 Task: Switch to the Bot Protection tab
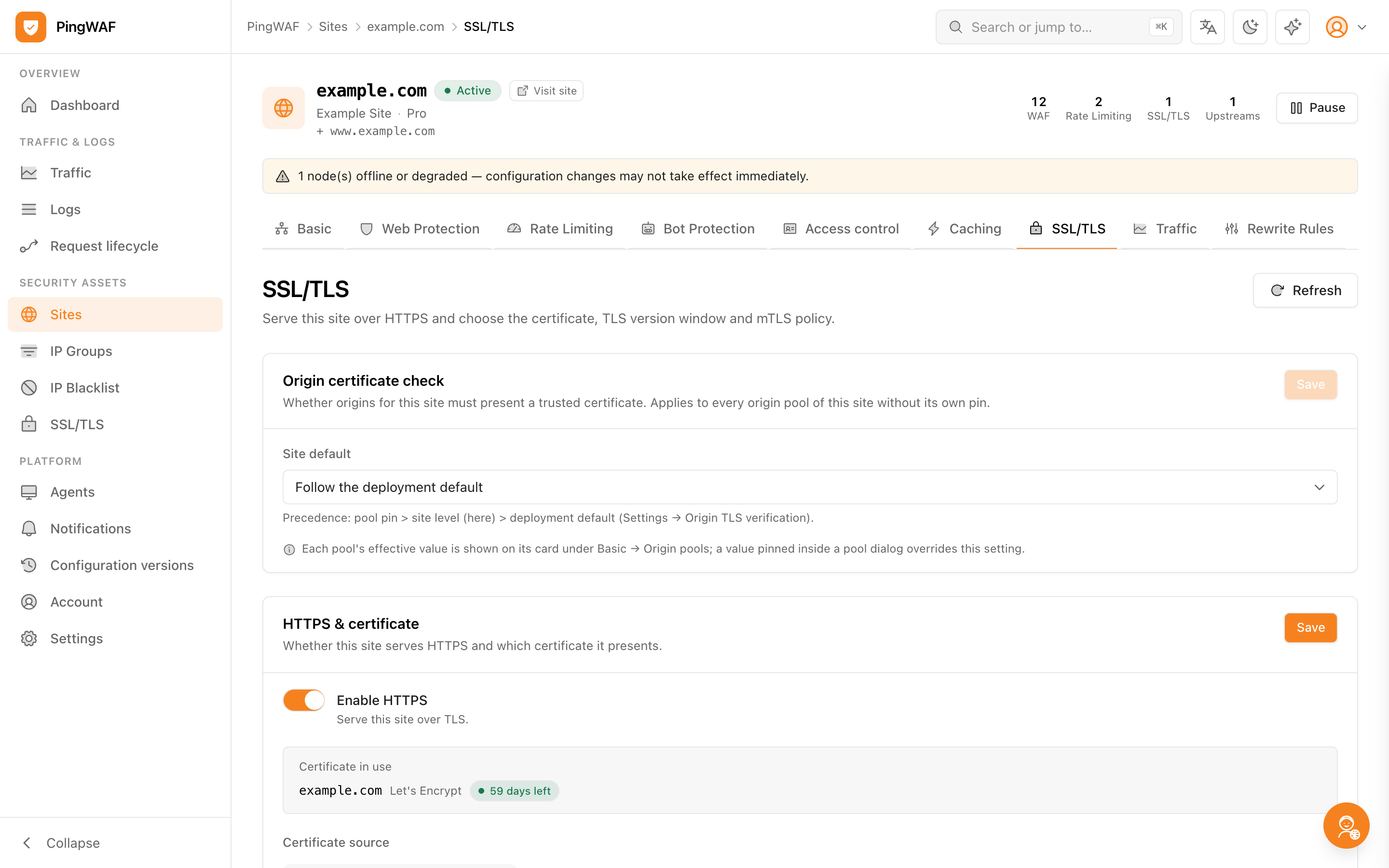coord(698,229)
